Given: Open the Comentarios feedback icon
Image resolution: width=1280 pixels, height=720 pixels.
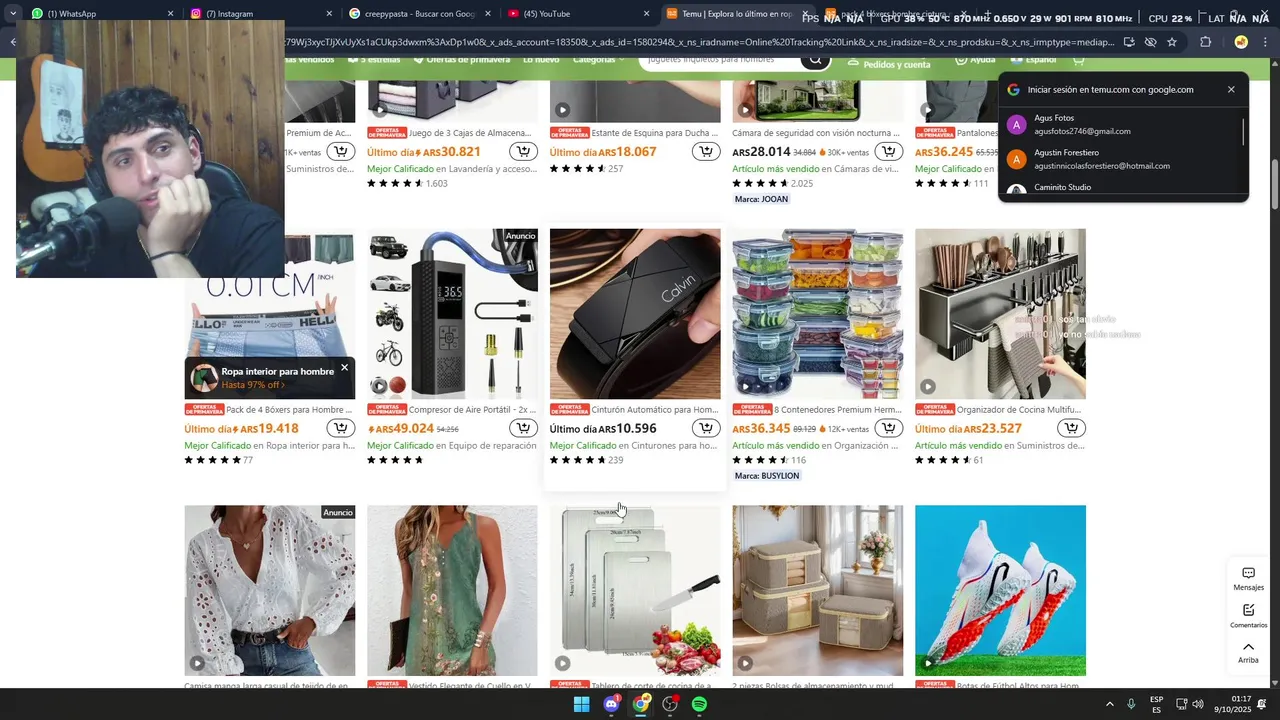Looking at the screenshot, I should coord(1248,616).
